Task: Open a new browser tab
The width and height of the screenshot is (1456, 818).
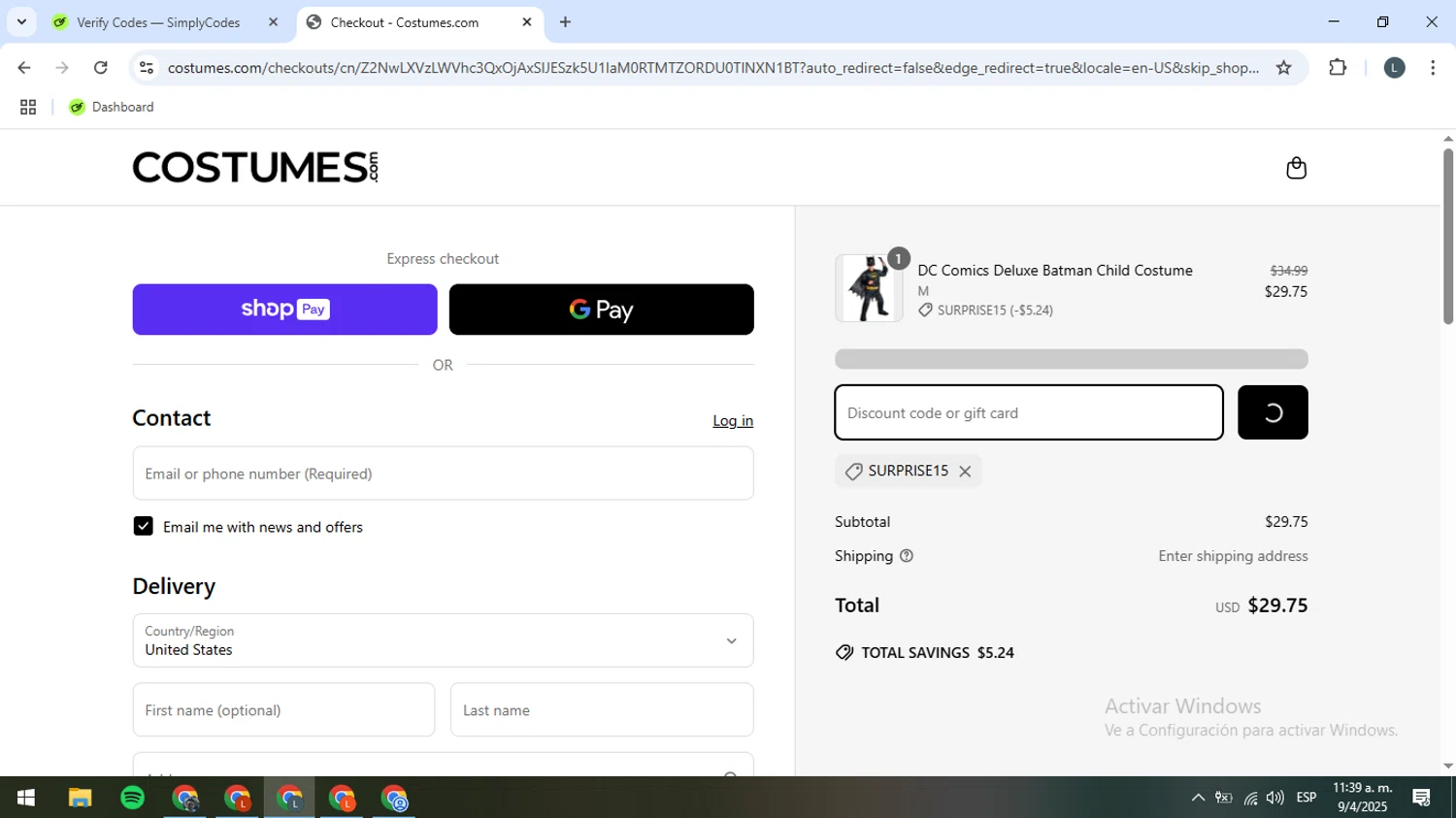Action: pyautogui.click(x=566, y=22)
